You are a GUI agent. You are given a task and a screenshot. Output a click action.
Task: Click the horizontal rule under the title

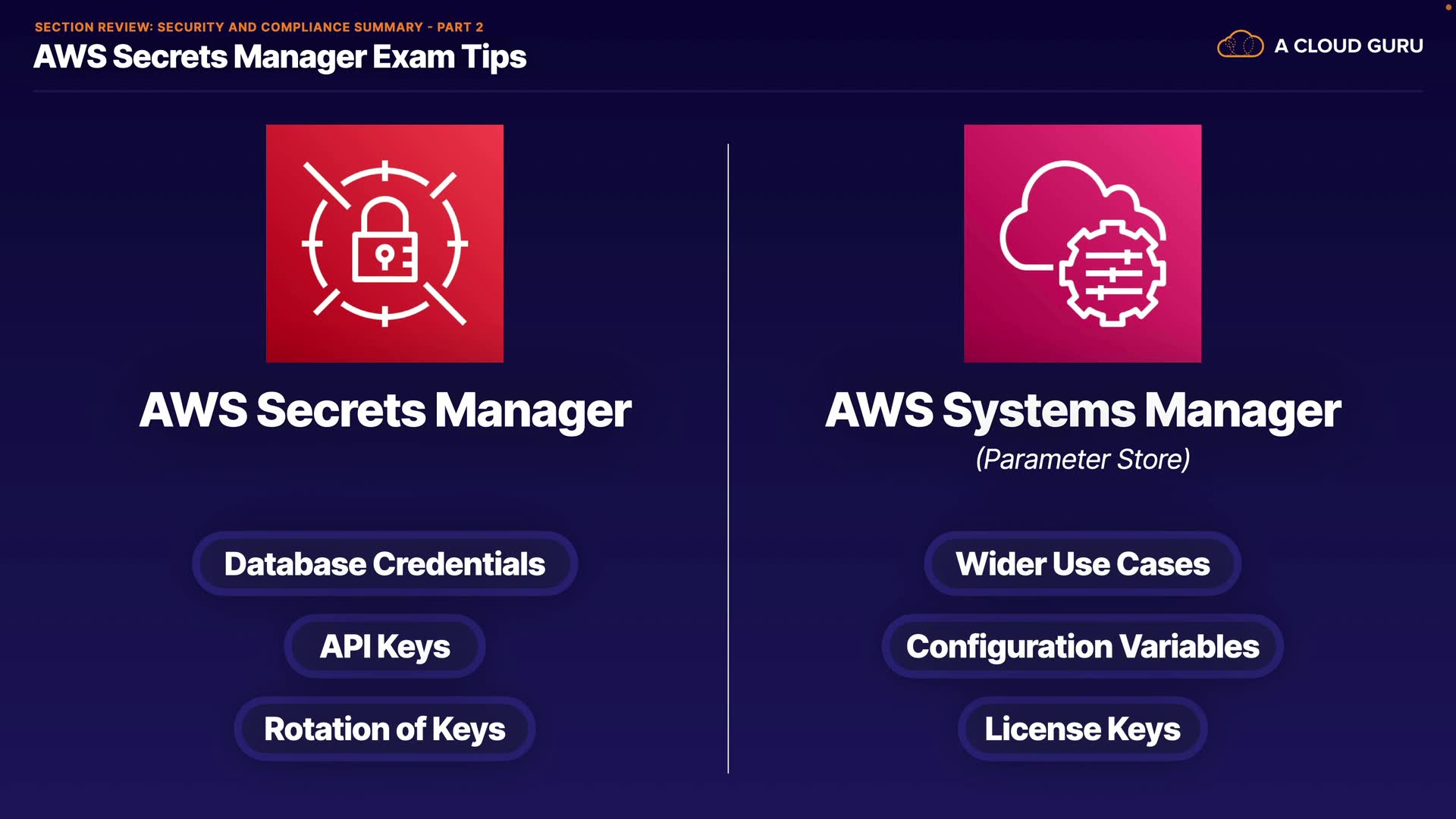pyautogui.click(x=728, y=91)
